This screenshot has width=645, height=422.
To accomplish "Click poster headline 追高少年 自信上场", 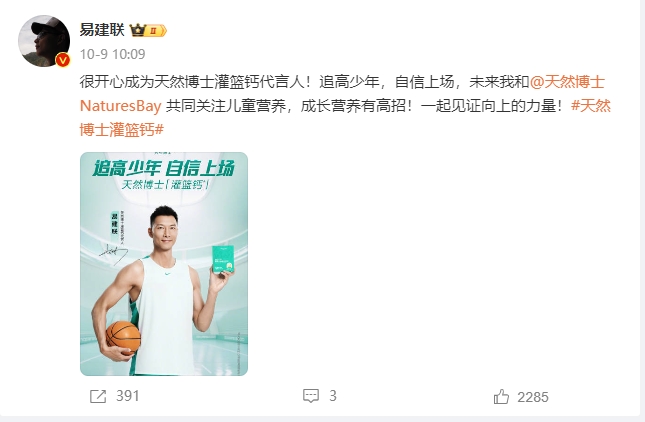I will tap(163, 169).
